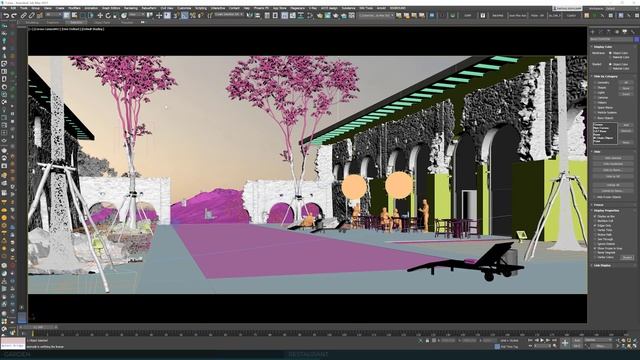Click the Hide Selected button
Screen dimensions: 640x360
click(x=613, y=158)
